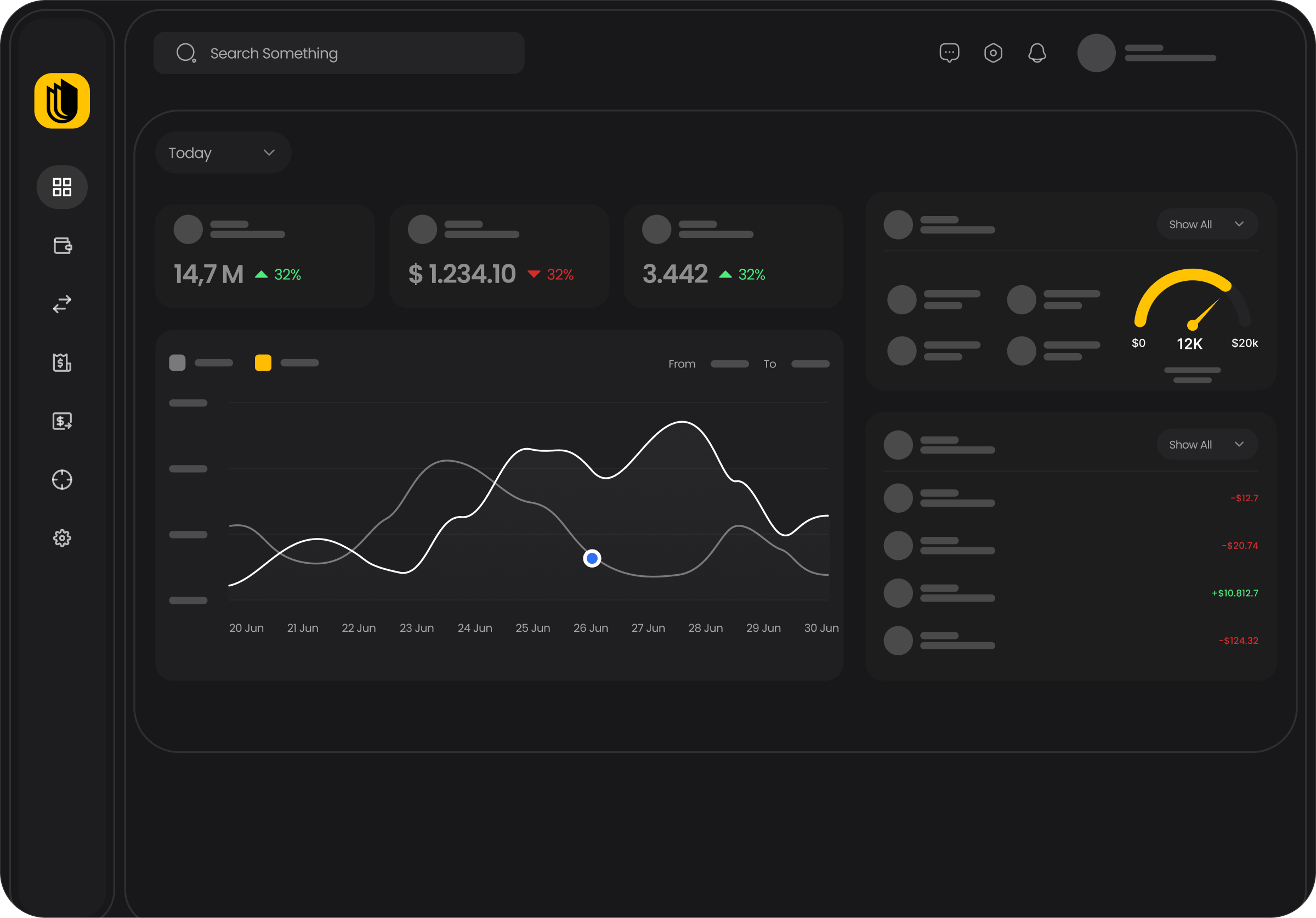1316x918 pixels.
Task: Toggle the grey chart legend series
Action: (177, 363)
